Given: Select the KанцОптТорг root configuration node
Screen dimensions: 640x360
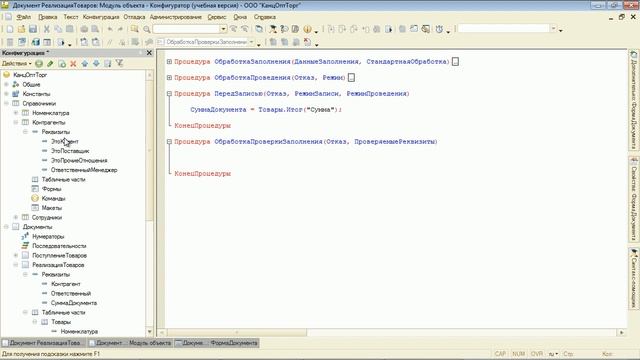Looking at the screenshot, I should coord(30,75).
